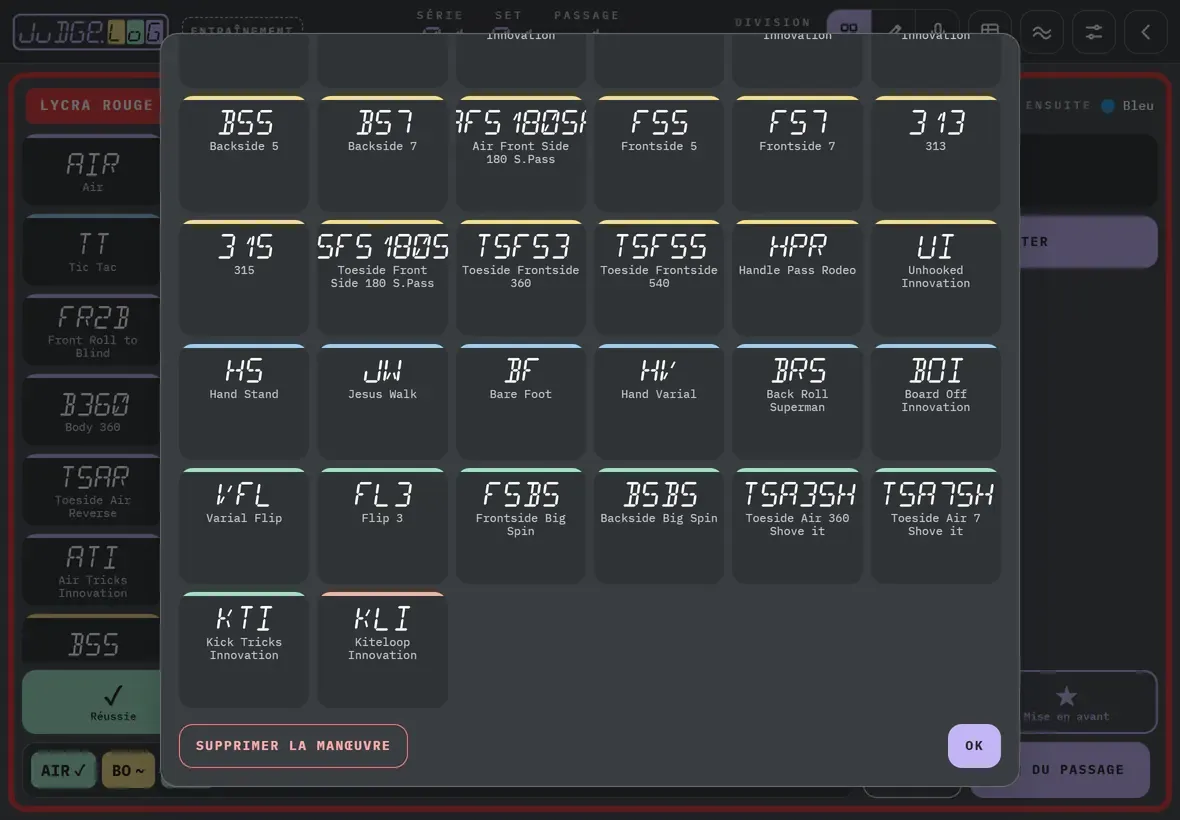
Task: Pick the Unhooked Innovation card
Action: (935, 278)
